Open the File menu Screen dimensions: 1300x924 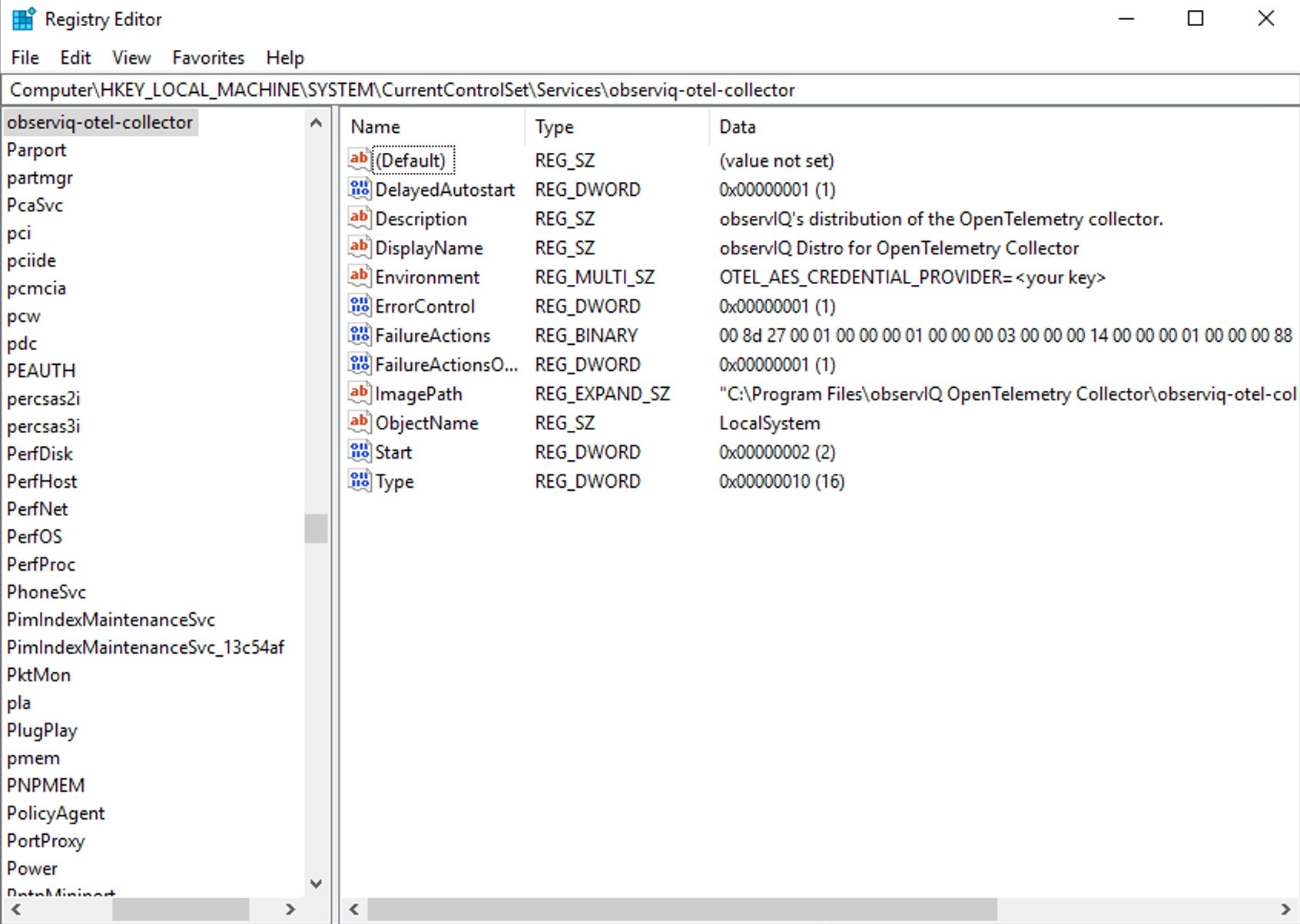point(24,58)
